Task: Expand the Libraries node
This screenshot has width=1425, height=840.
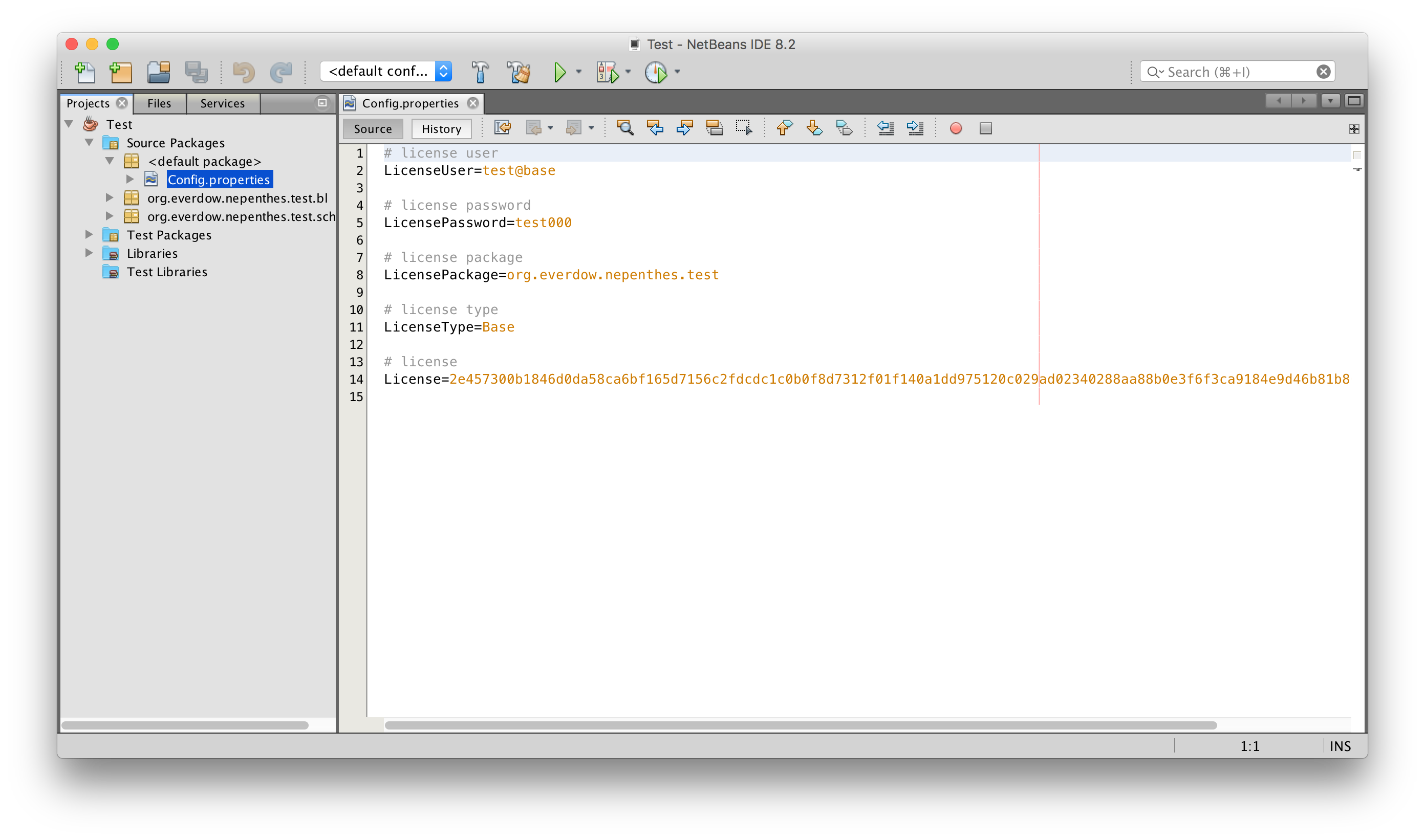Action: pos(90,252)
